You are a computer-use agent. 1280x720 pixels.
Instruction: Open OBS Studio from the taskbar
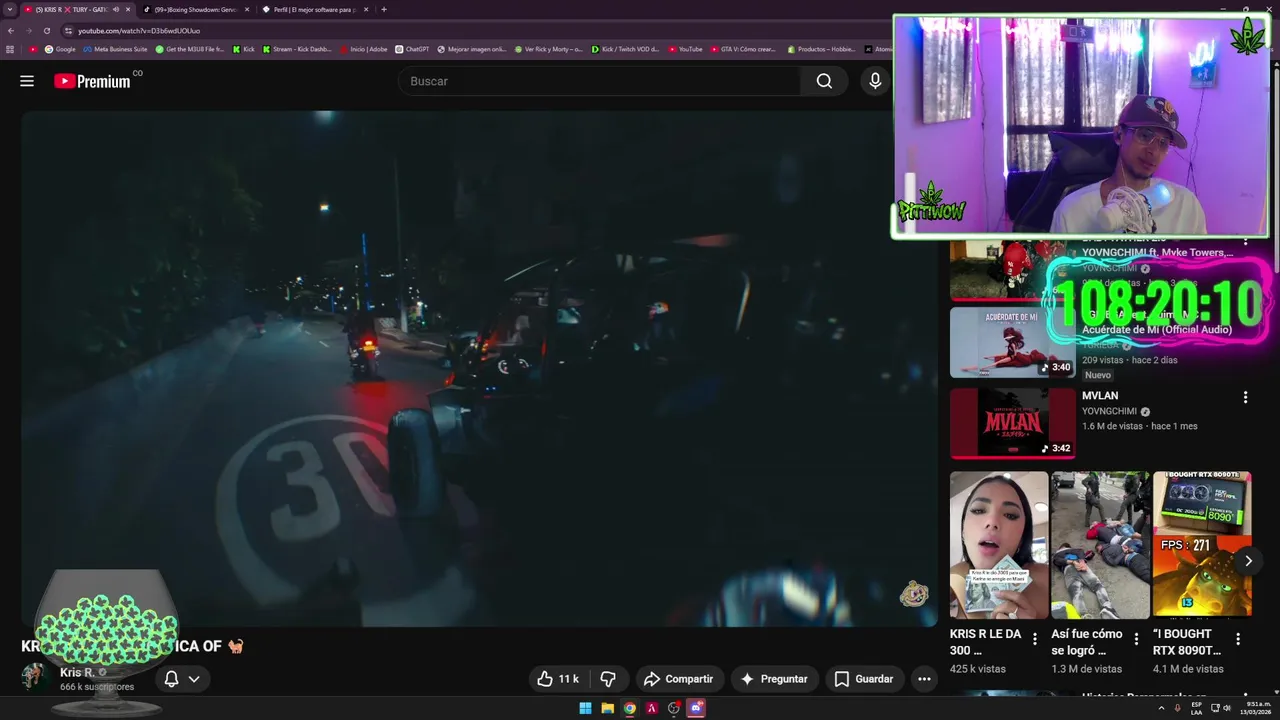[x=674, y=708]
